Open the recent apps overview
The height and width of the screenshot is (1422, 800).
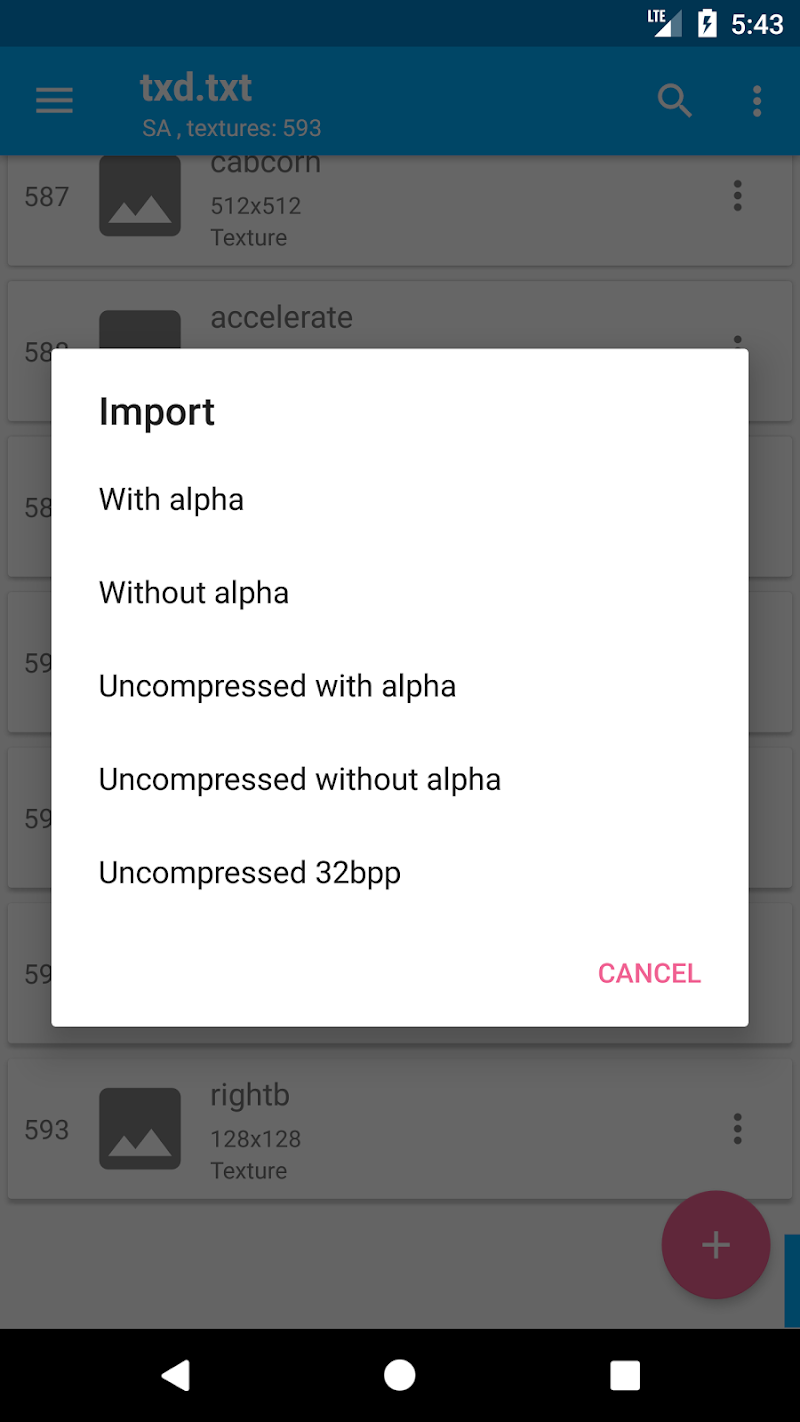point(625,1376)
